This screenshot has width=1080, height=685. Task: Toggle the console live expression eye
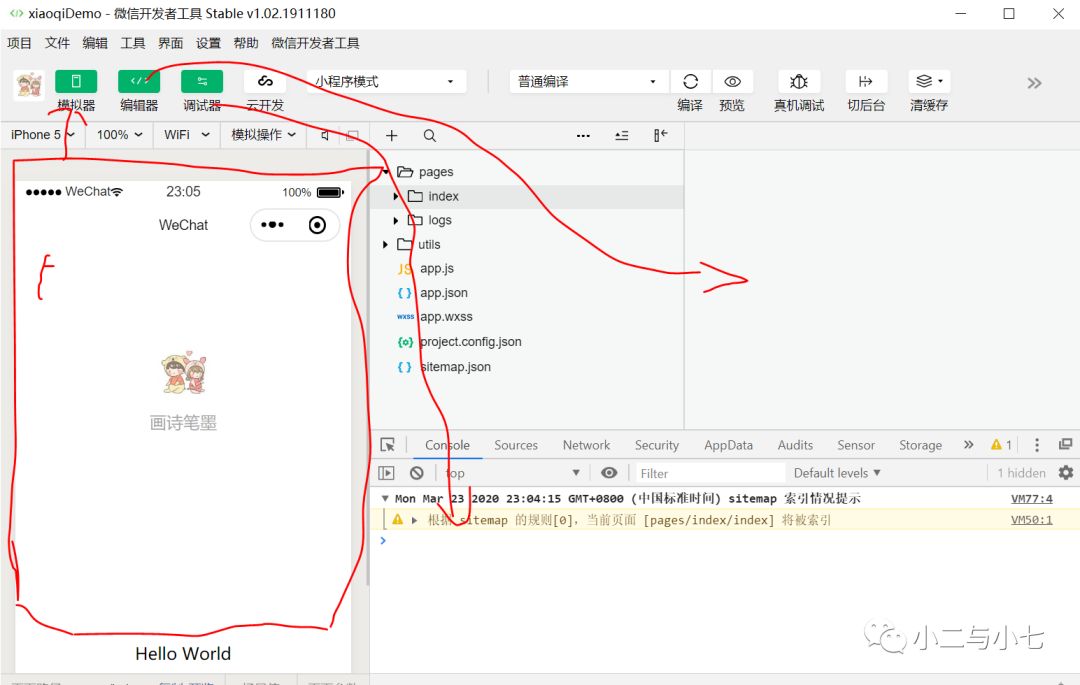click(x=609, y=473)
